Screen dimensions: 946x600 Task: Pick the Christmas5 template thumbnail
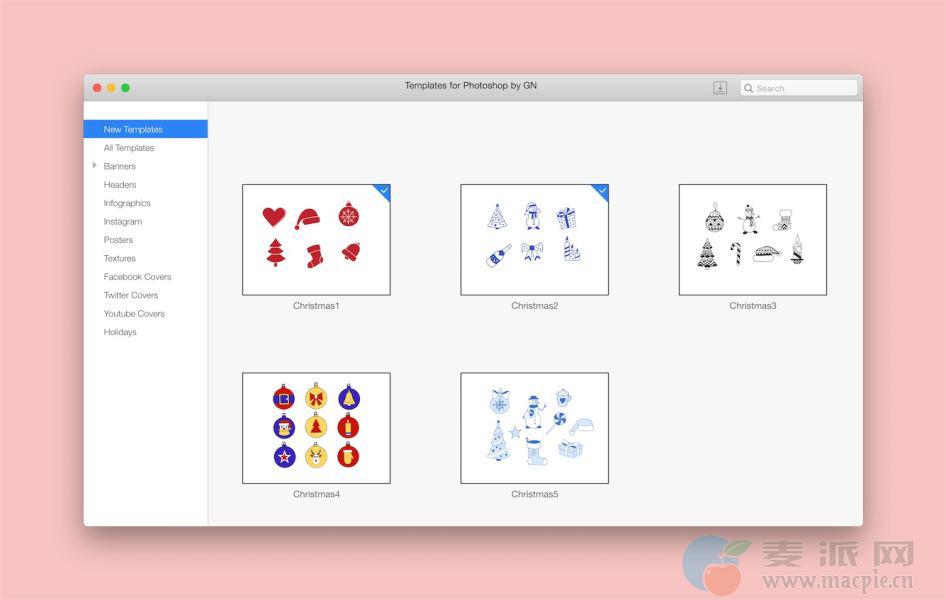(x=534, y=428)
